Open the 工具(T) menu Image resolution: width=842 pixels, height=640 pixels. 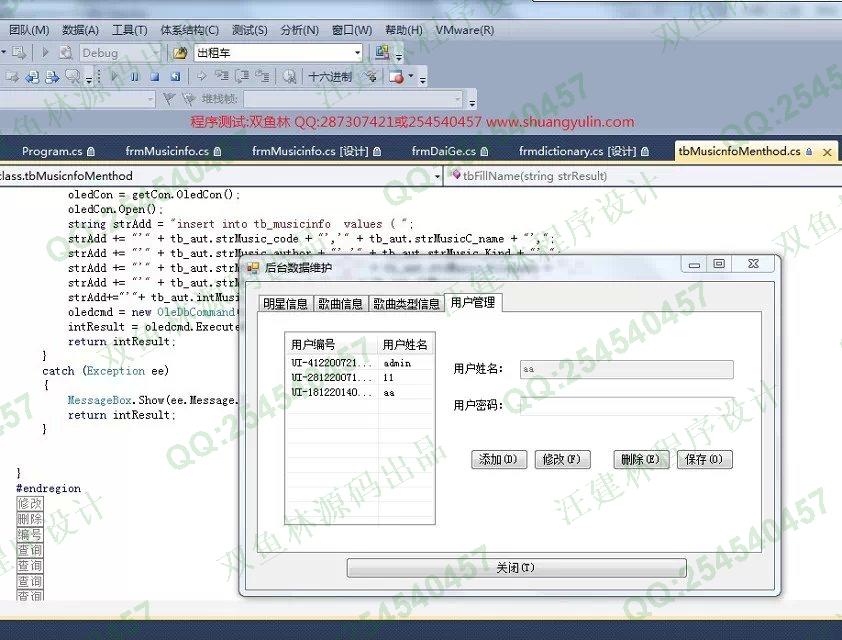click(x=129, y=30)
